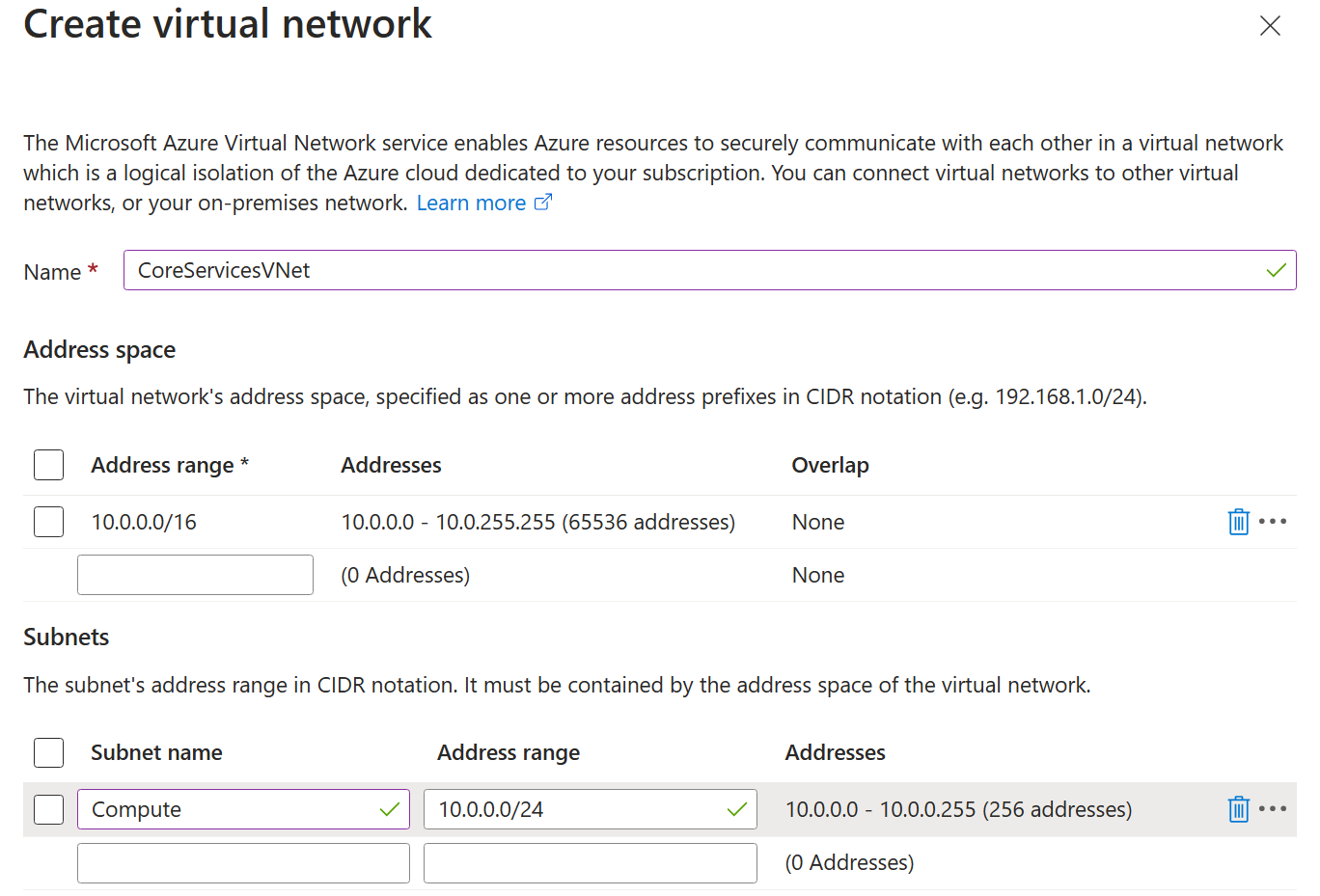1320x896 pixels.
Task: Click the Subnet name column header
Action: click(156, 752)
